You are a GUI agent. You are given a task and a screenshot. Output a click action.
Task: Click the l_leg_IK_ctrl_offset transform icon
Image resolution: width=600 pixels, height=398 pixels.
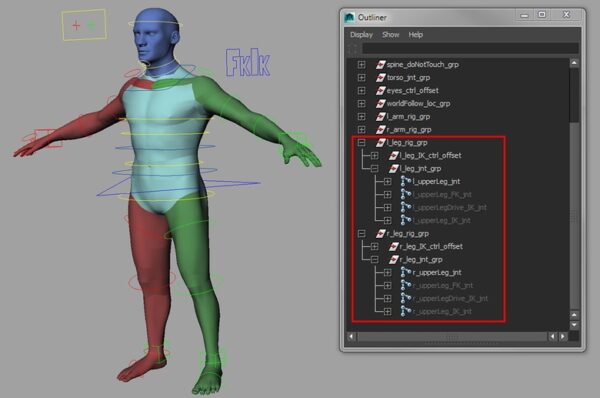393,155
